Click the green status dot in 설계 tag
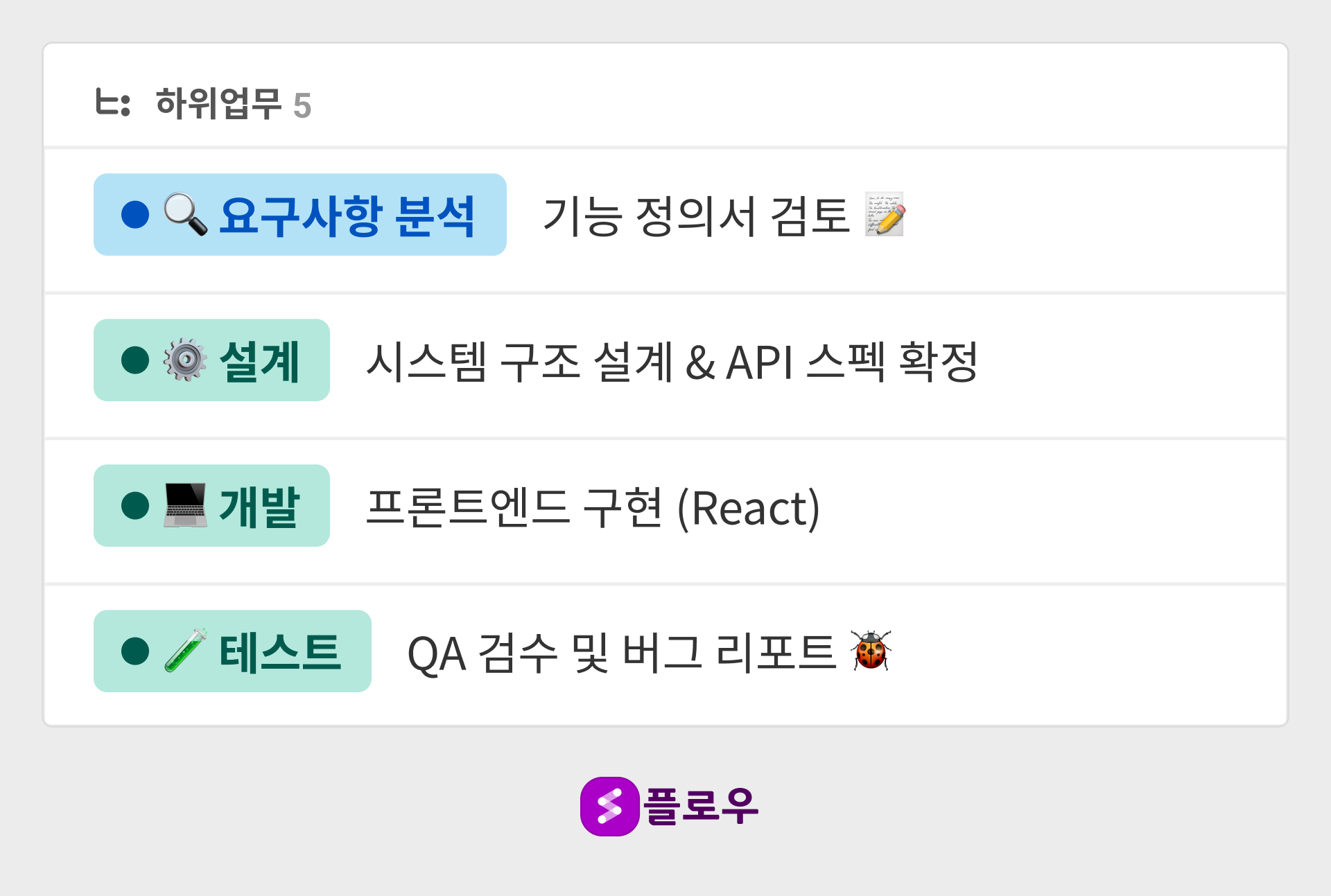Screen dimensions: 1331x896 coord(135,360)
